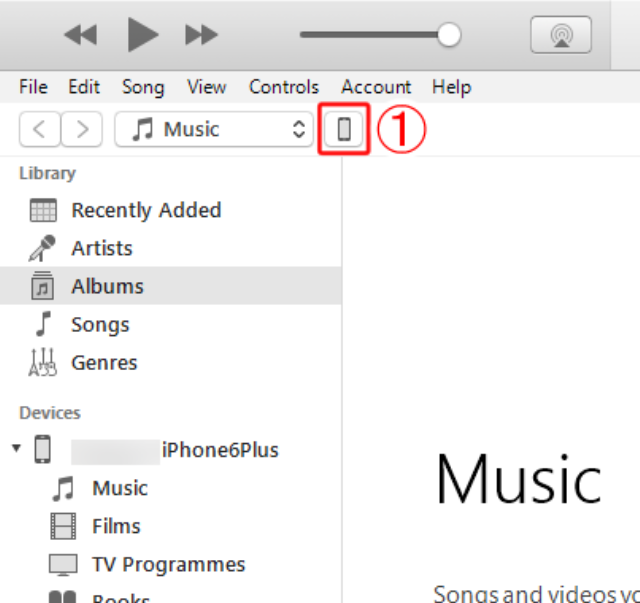Show Artists in the library sidebar
The width and height of the screenshot is (640, 603).
(171, 248)
